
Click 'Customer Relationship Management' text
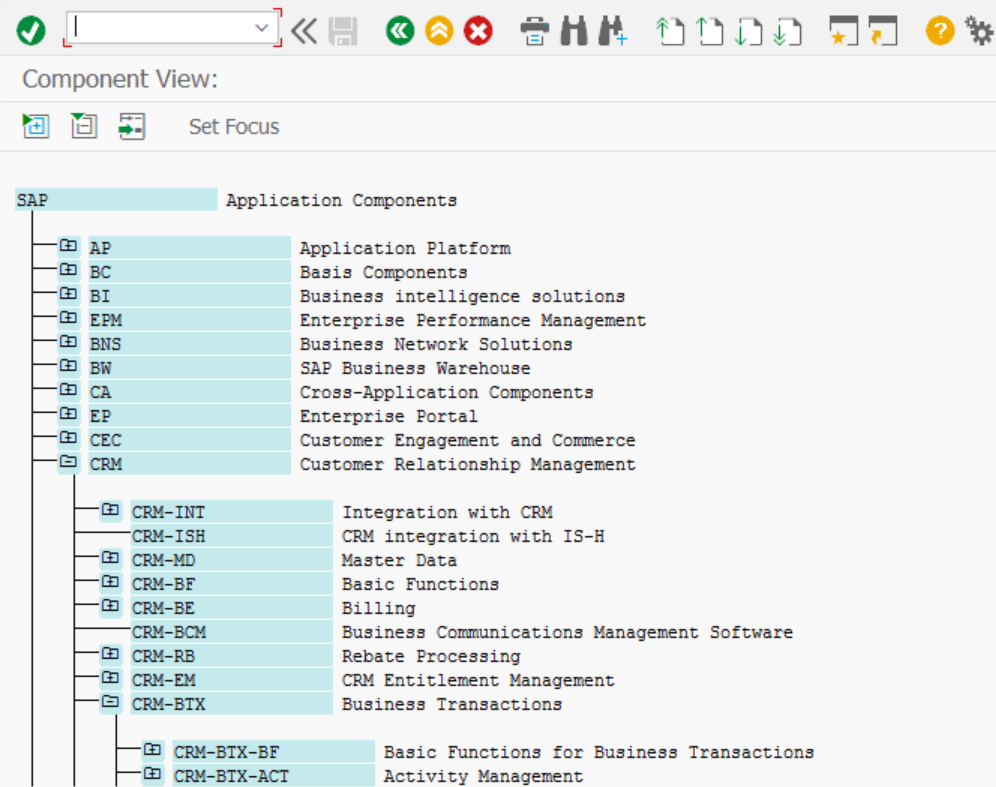[468, 464]
